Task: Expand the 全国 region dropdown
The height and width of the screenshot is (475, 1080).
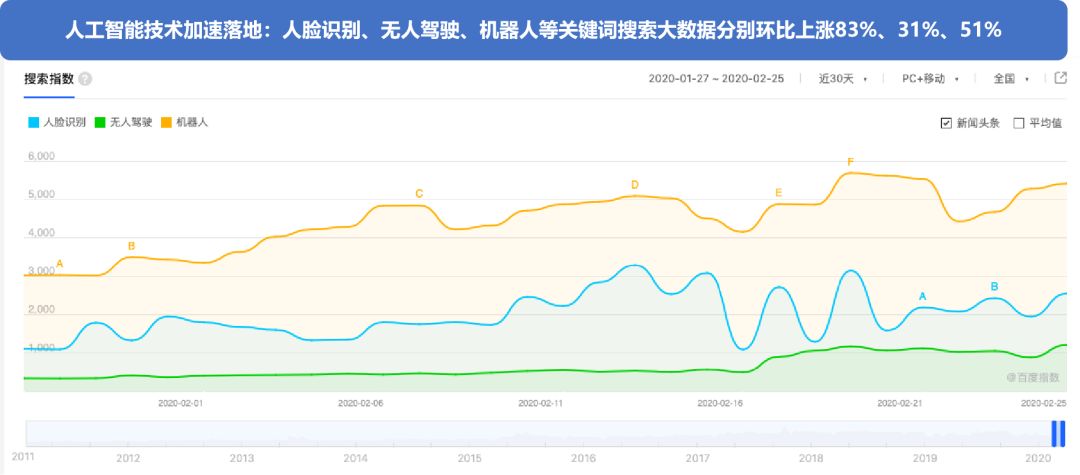Action: 1010,78
